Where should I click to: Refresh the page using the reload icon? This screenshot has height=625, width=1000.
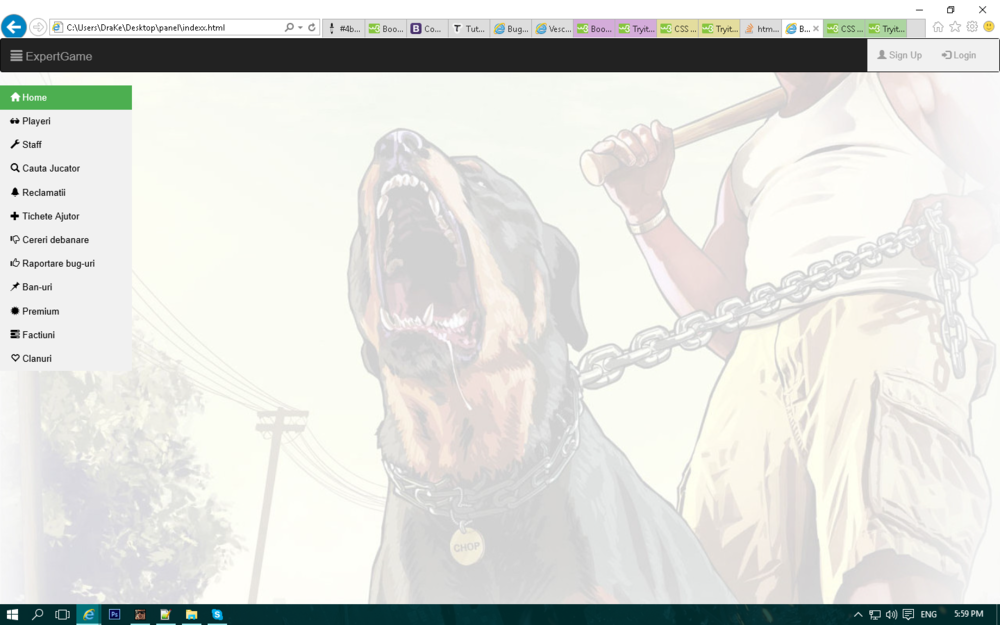[x=311, y=27]
